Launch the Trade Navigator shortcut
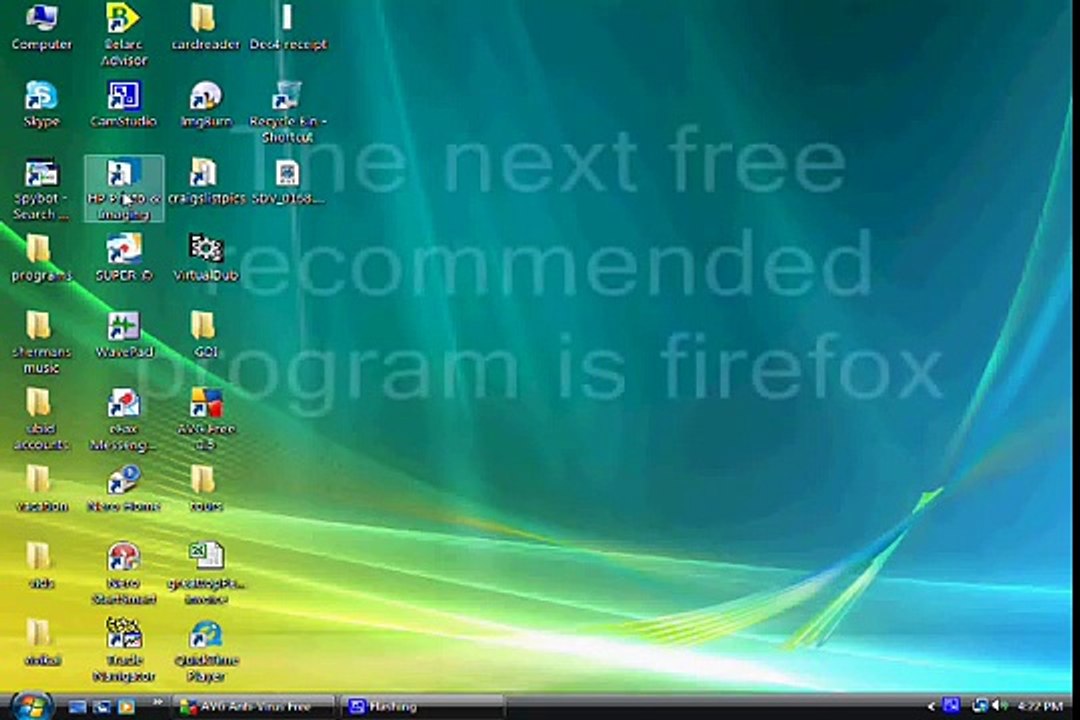The height and width of the screenshot is (720, 1080). click(124, 651)
